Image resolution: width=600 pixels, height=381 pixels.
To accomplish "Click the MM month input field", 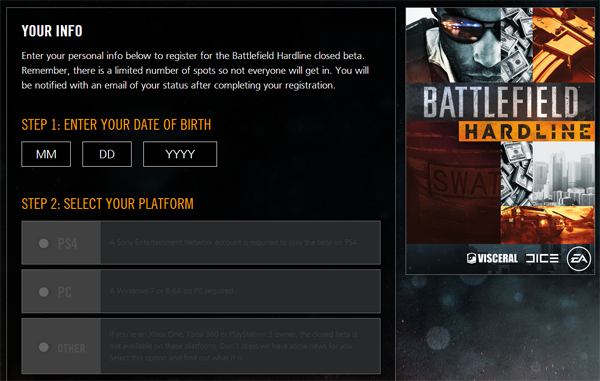I will click(x=46, y=154).
